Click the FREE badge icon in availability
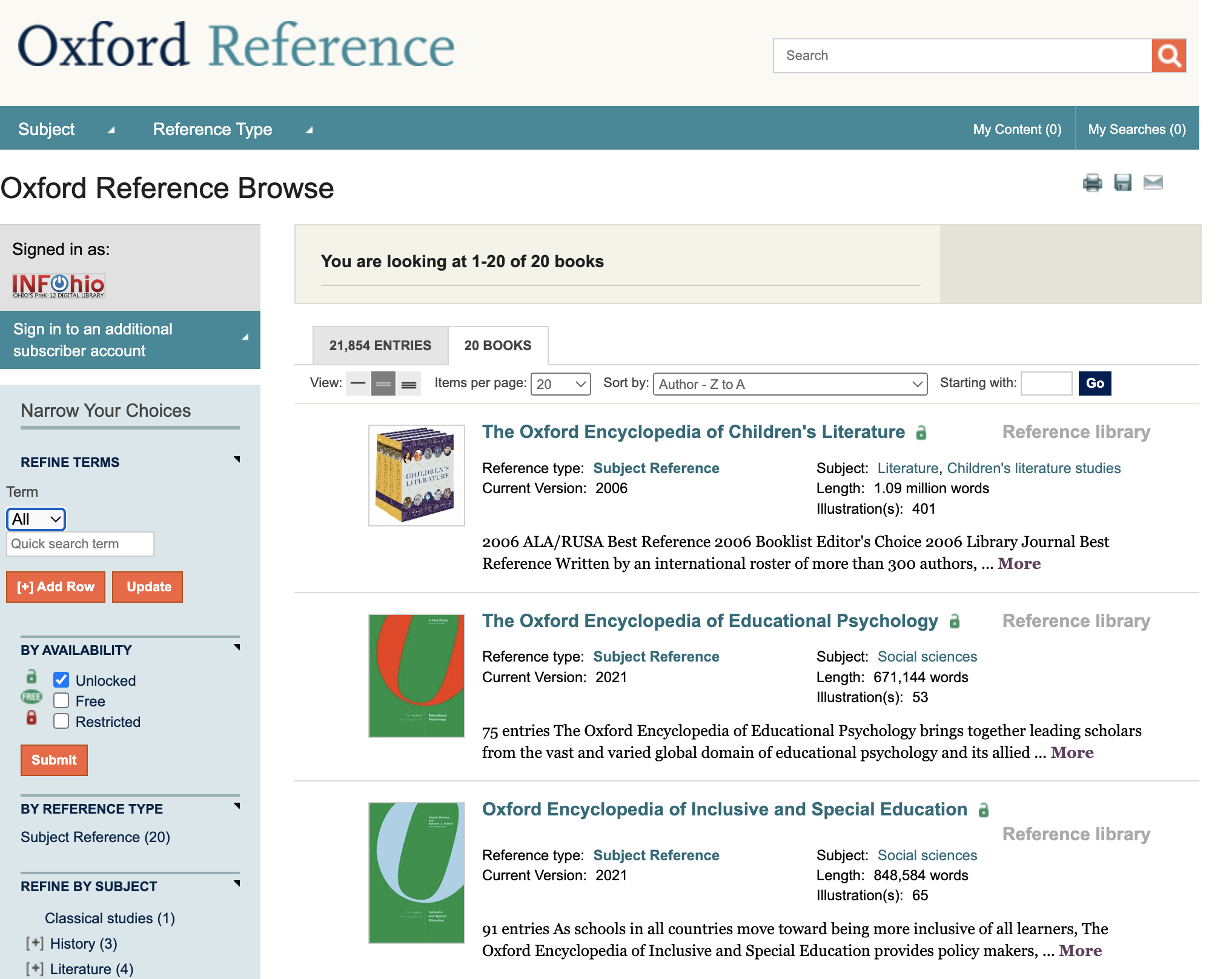1232x979 pixels. (31, 697)
